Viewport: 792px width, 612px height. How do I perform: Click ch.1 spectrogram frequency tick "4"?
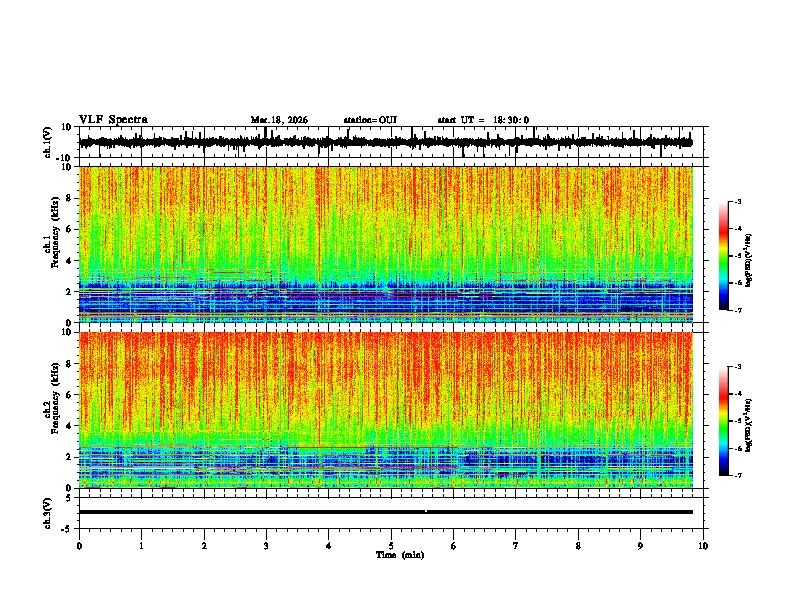69,261
